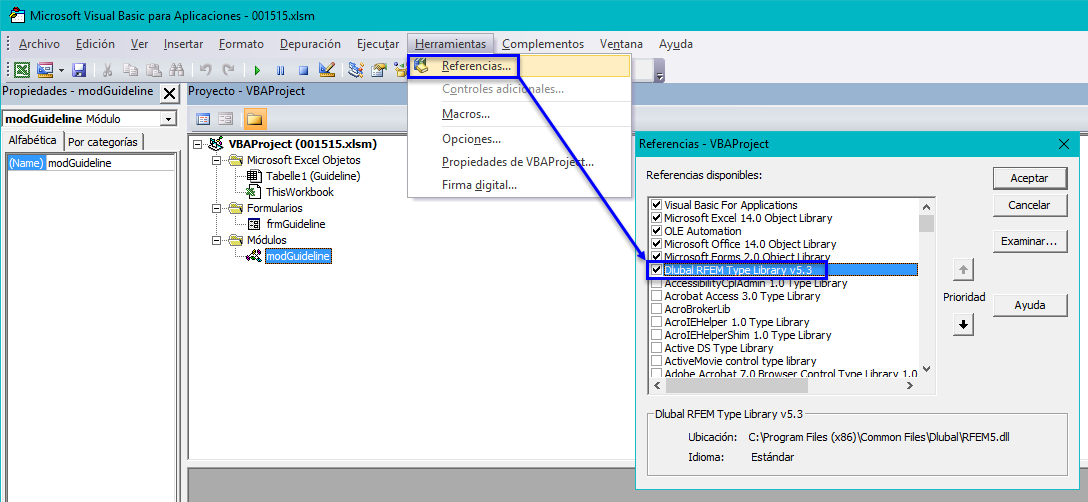1088x502 pixels.
Task: Open the Edición menu
Action: pyautogui.click(x=95, y=44)
